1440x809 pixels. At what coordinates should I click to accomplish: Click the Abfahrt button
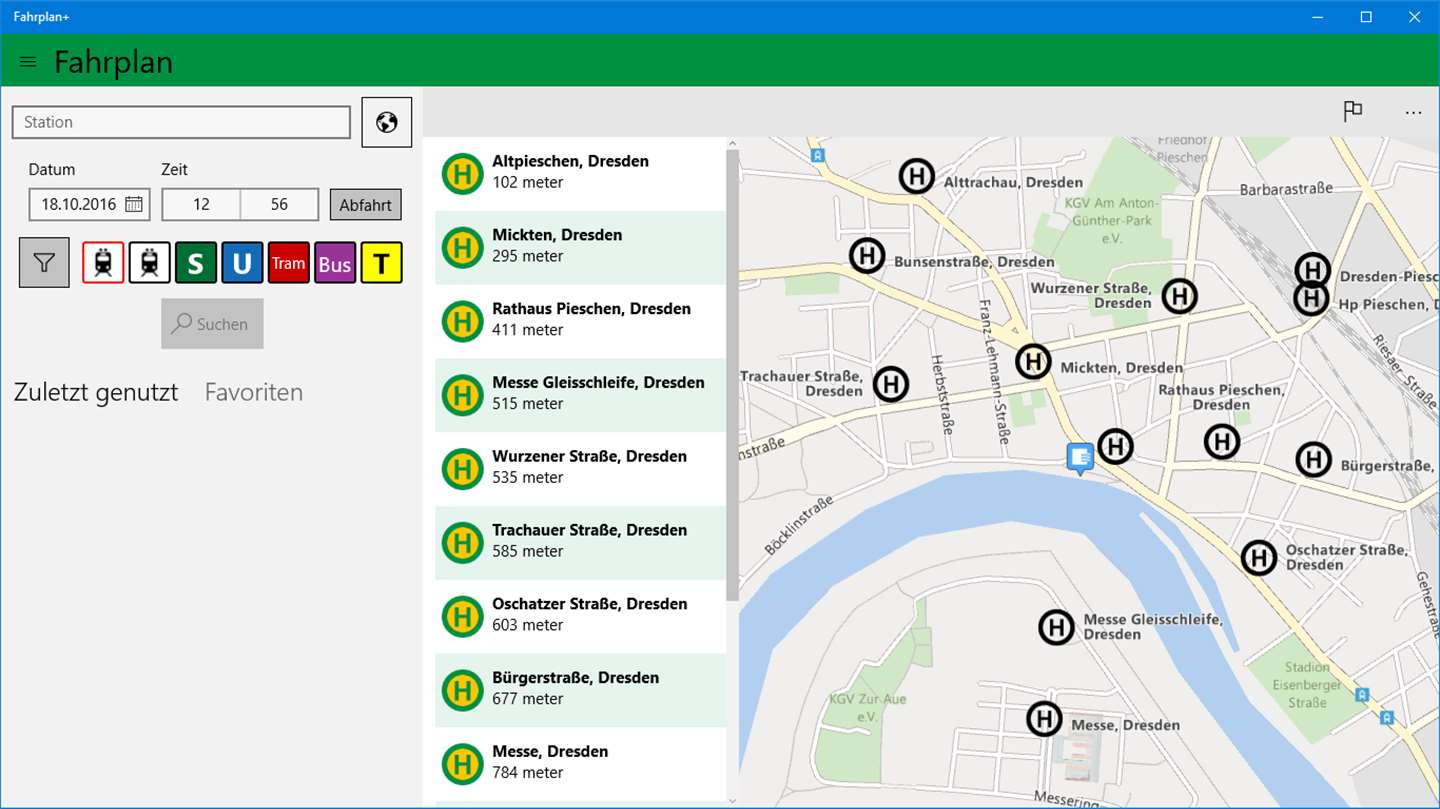coord(366,205)
